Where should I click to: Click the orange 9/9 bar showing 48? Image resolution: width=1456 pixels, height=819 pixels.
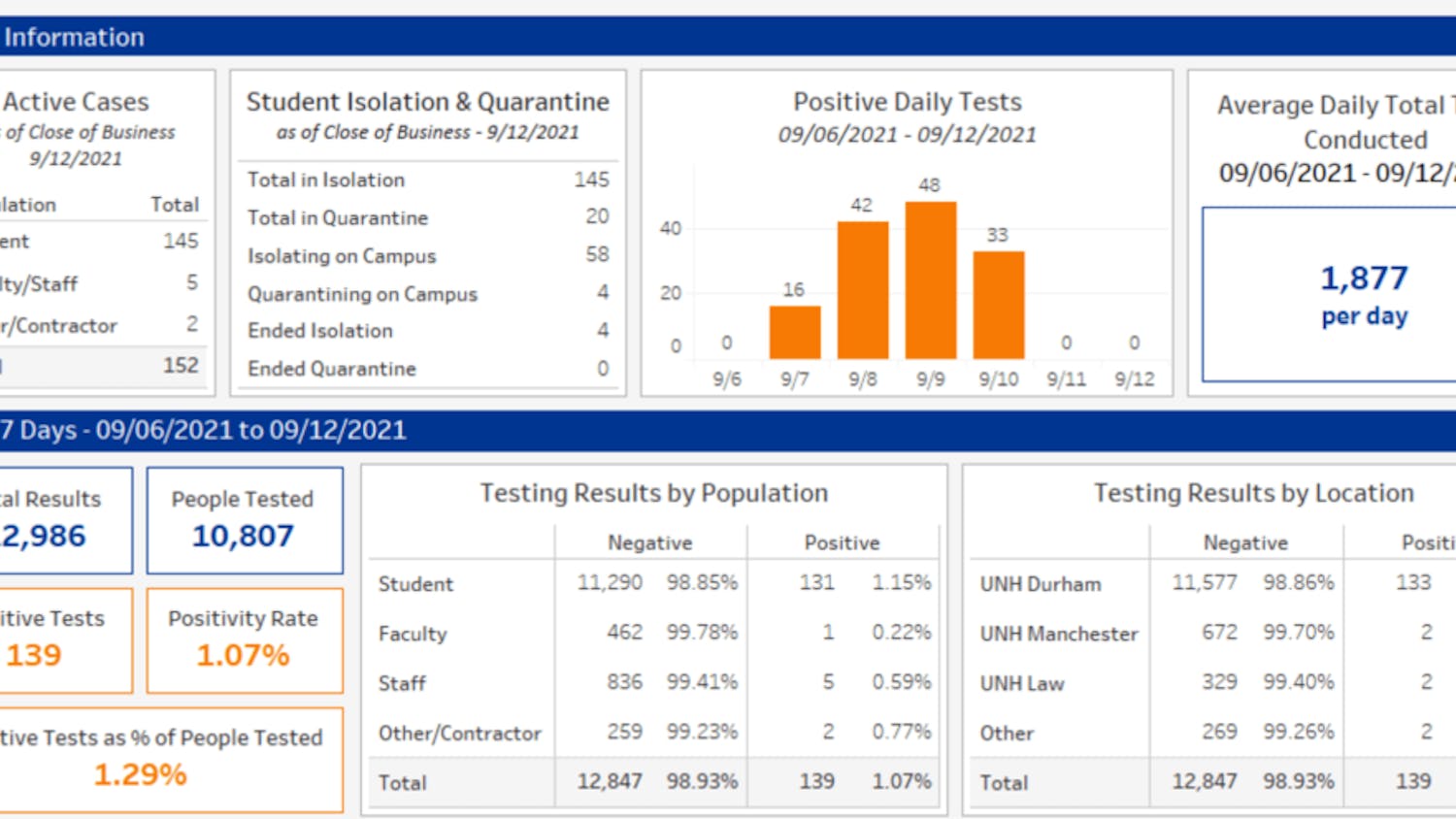(930, 281)
